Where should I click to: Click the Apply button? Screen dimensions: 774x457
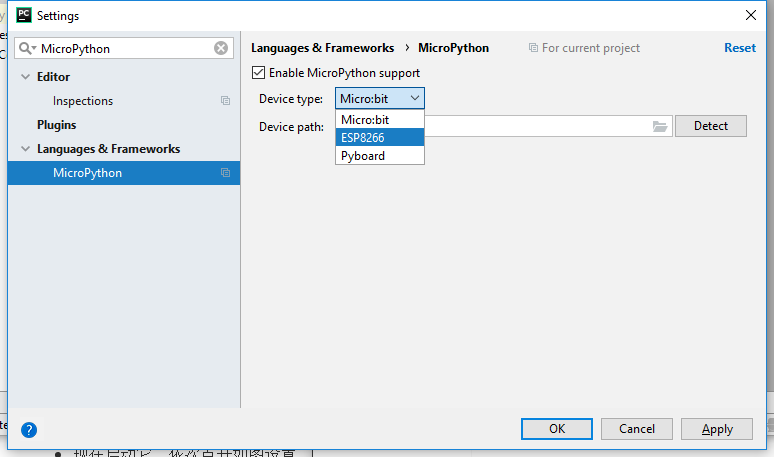(716, 429)
